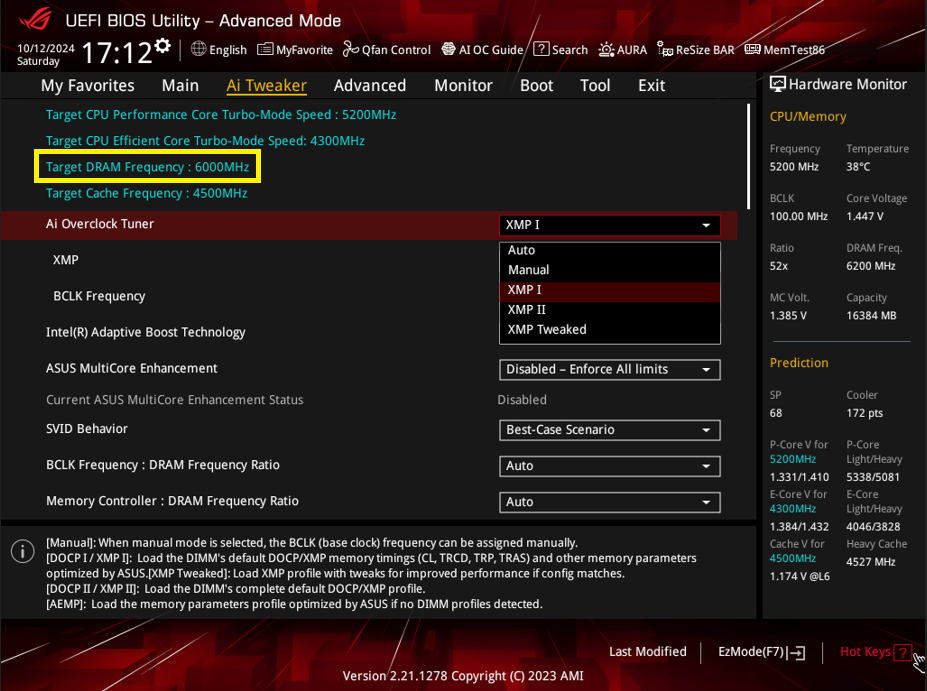The height and width of the screenshot is (691, 927).
Task: Switch to Main tab
Action: [x=180, y=86]
